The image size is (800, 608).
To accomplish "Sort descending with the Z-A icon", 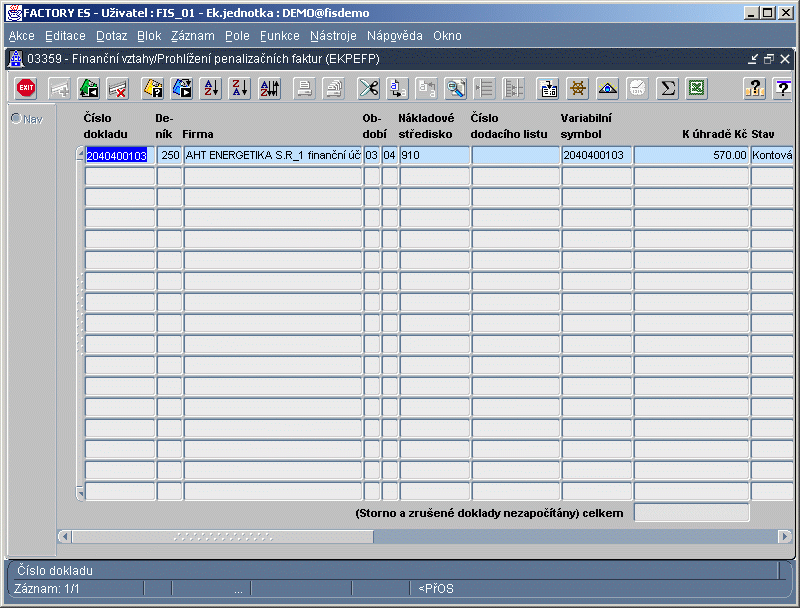I will 240,88.
